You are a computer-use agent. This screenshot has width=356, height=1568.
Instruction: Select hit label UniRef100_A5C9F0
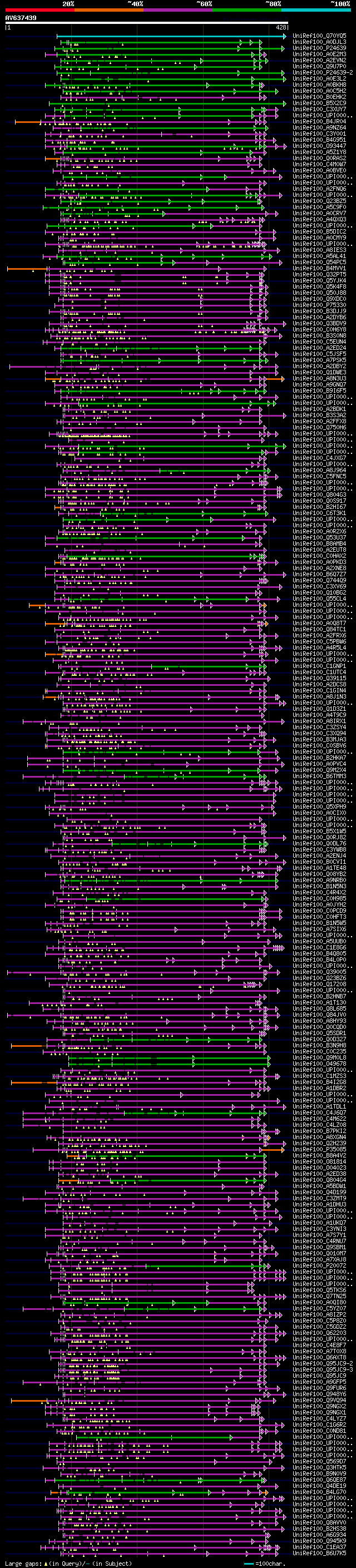pos(319,207)
